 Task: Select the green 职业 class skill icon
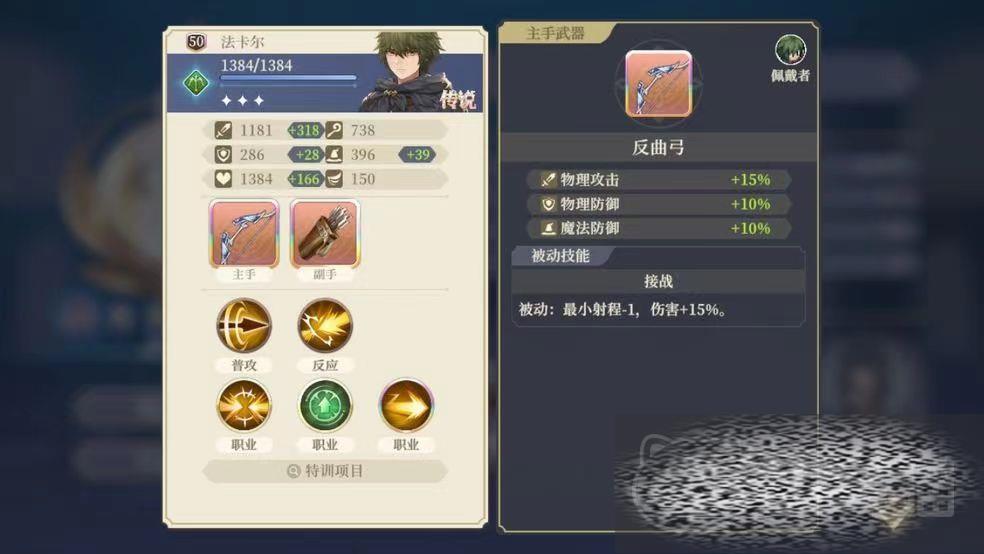tap(325, 405)
